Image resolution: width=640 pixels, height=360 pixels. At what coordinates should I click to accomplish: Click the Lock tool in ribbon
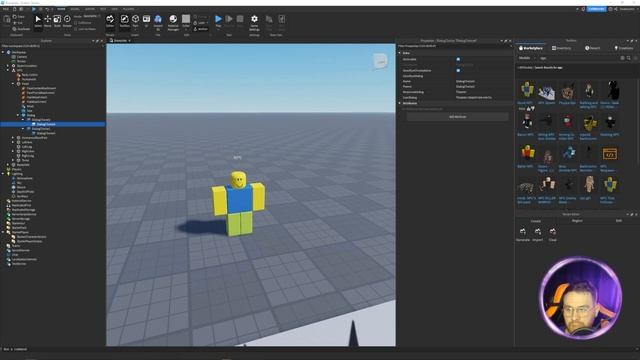click(x=200, y=23)
